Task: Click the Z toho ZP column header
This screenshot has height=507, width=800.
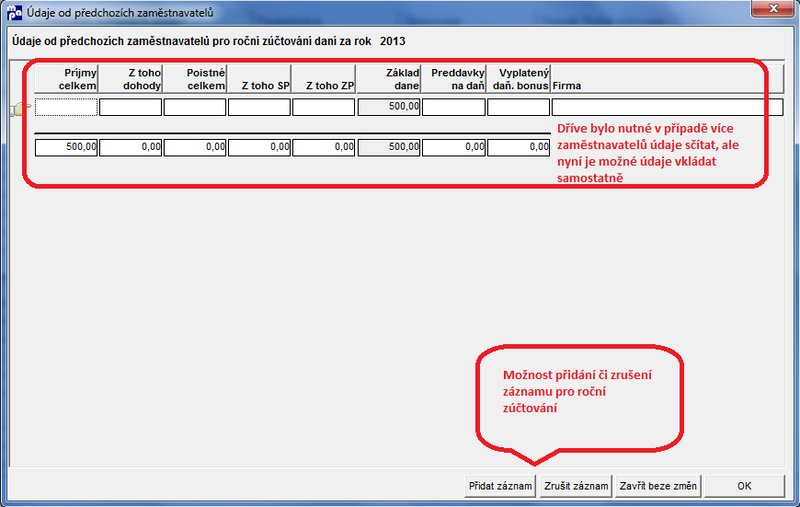Action: point(323,79)
